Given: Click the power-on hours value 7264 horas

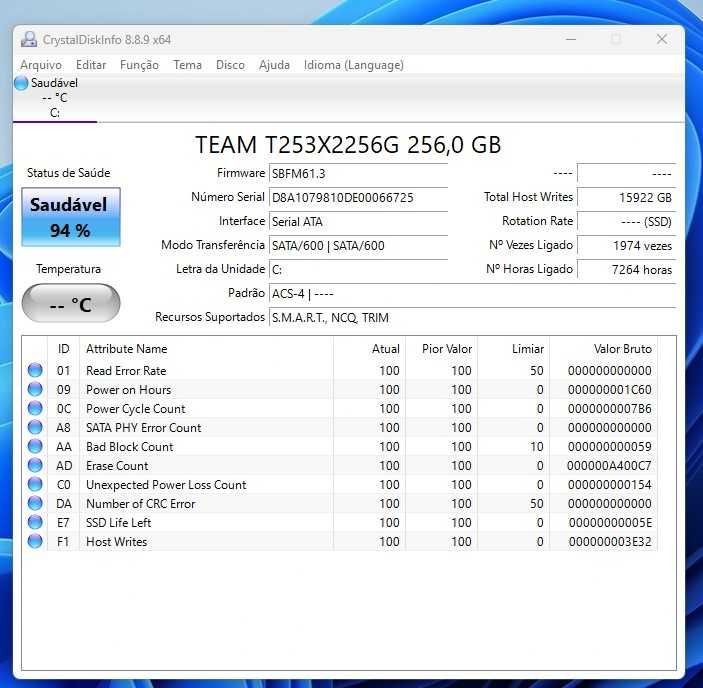Looking at the screenshot, I should point(626,270).
